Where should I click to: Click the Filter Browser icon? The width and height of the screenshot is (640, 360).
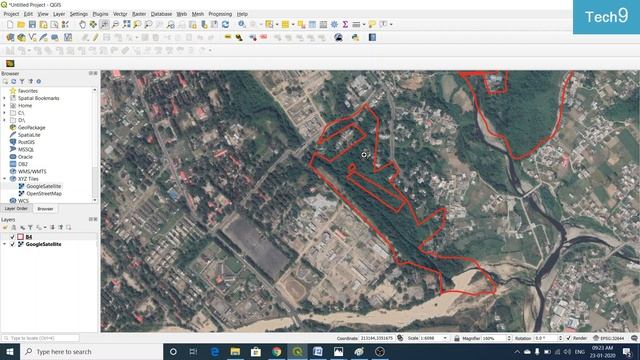(22, 82)
